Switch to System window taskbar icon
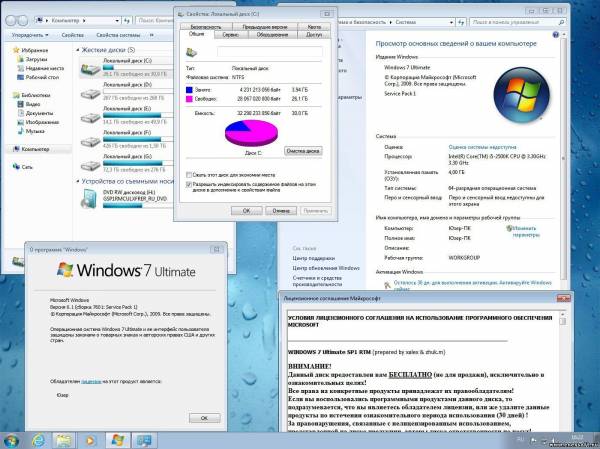Screen dimensions: 600x449 [144, 441]
